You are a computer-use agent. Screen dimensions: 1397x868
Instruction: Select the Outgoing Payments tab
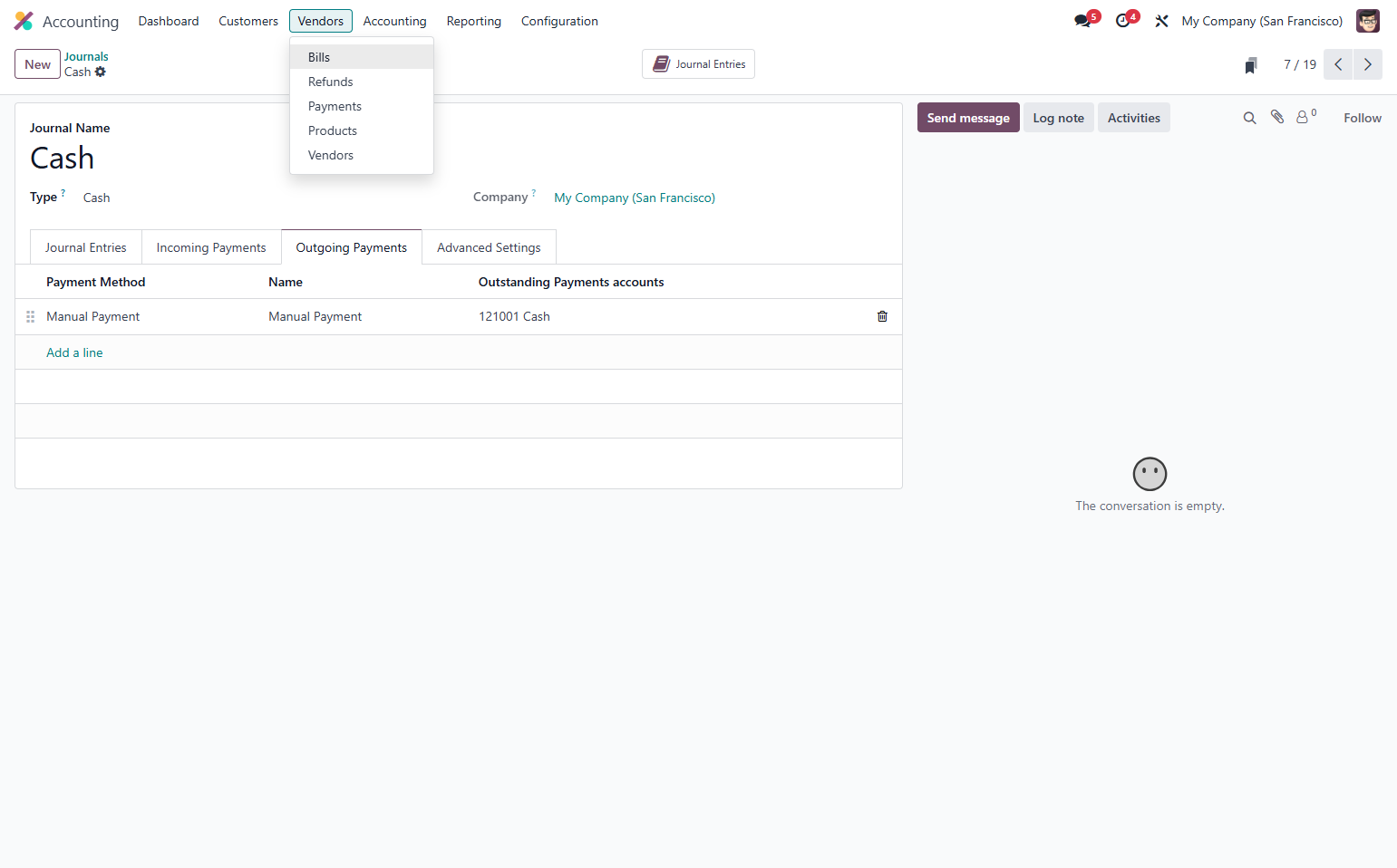click(x=352, y=247)
